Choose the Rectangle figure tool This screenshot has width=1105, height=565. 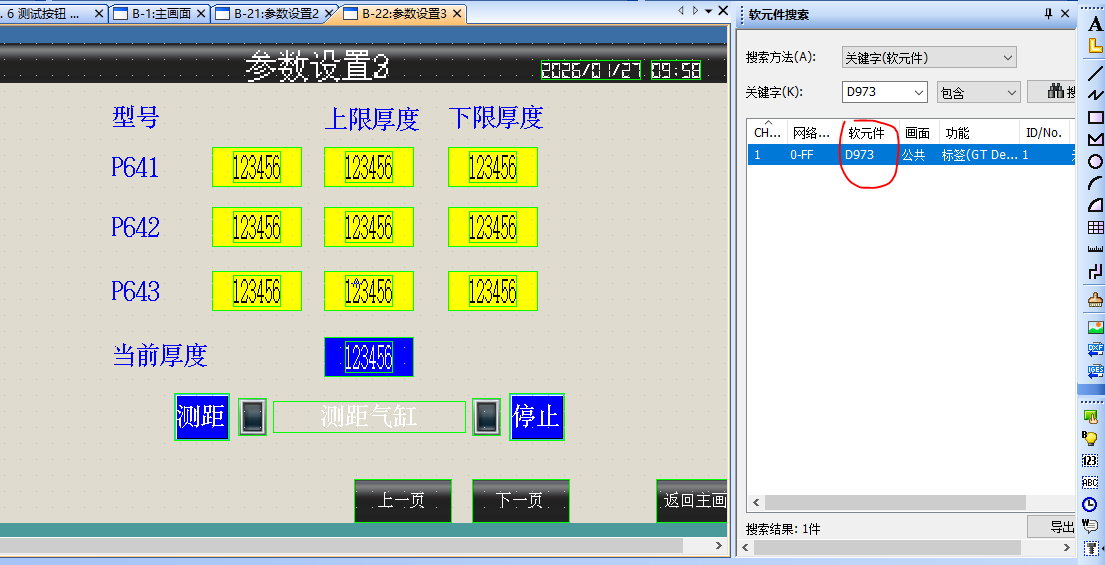[1095, 117]
